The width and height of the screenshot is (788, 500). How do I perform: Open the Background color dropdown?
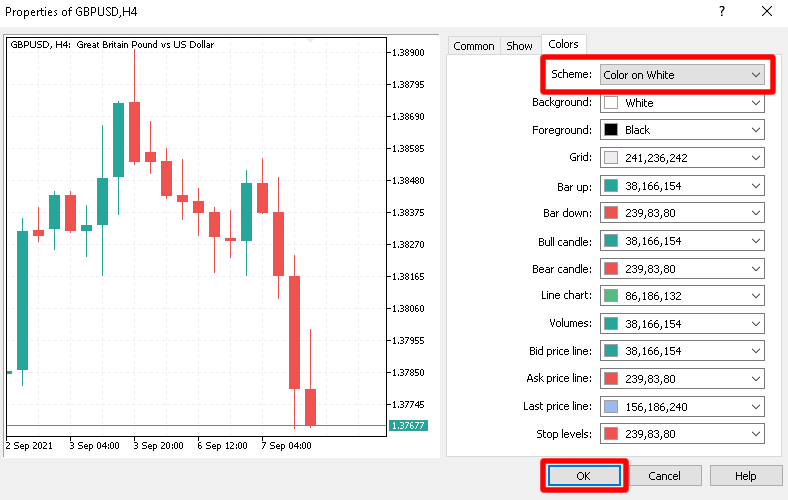682,103
